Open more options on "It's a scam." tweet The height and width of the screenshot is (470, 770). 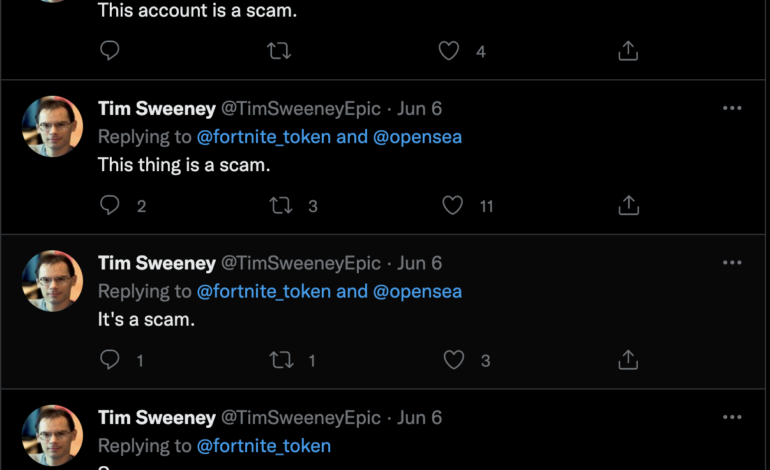pyautogui.click(x=732, y=263)
